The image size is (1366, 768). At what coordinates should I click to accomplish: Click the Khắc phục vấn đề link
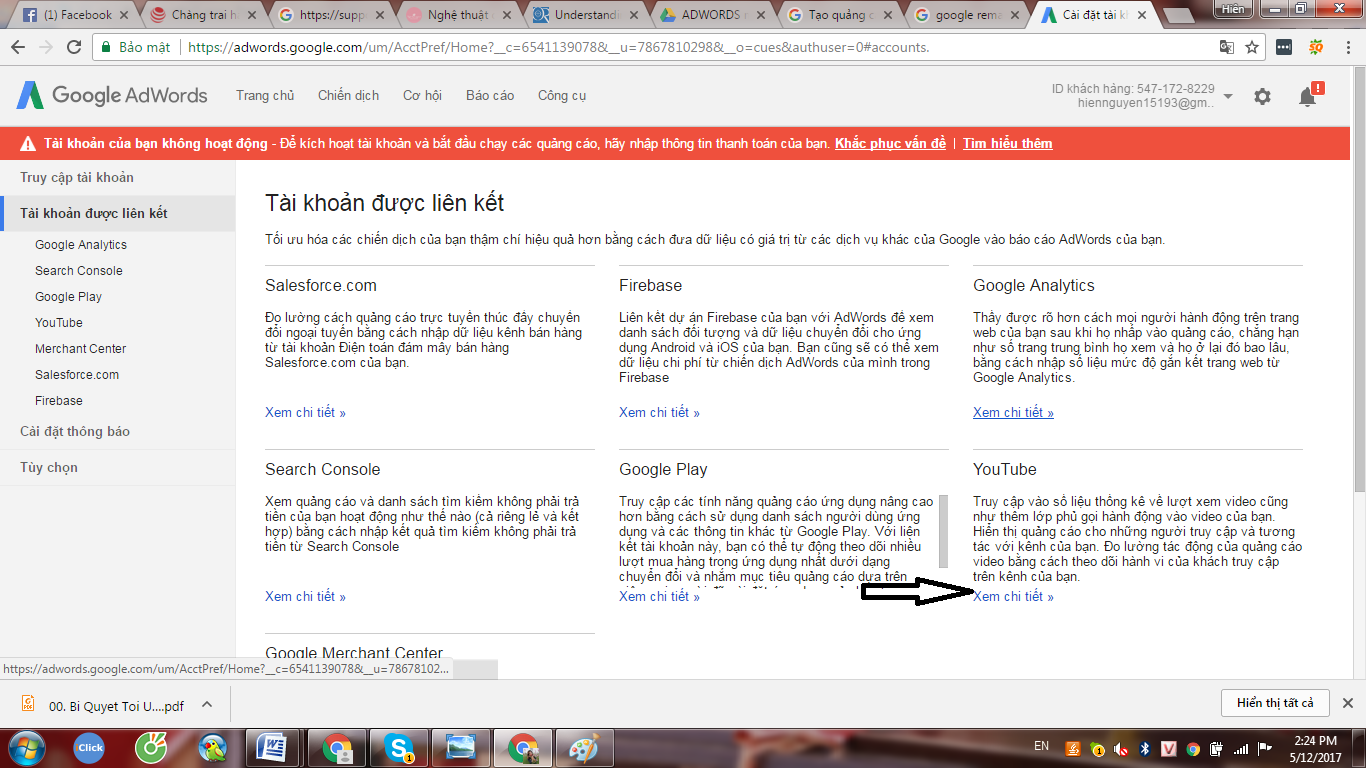[x=890, y=143]
